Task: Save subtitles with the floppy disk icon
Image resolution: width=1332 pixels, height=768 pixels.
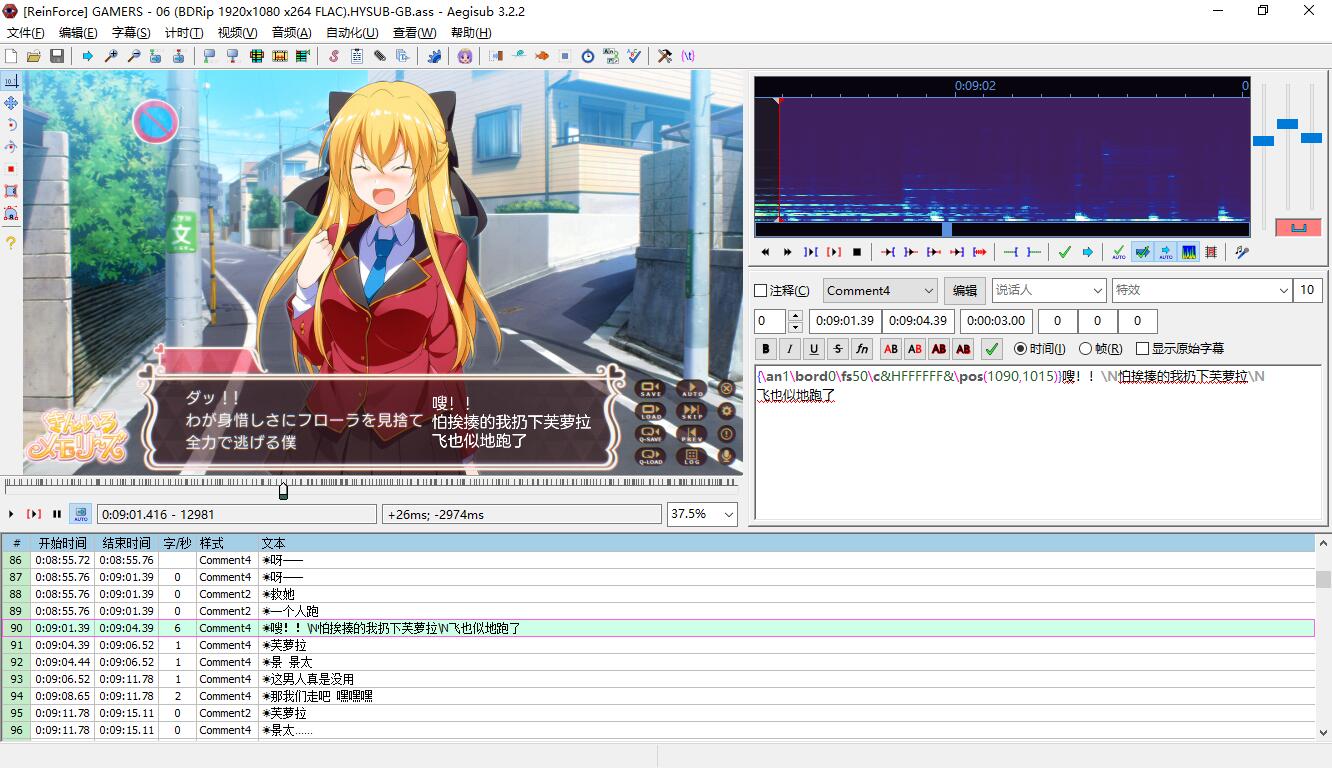Action: click(x=57, y=56)
